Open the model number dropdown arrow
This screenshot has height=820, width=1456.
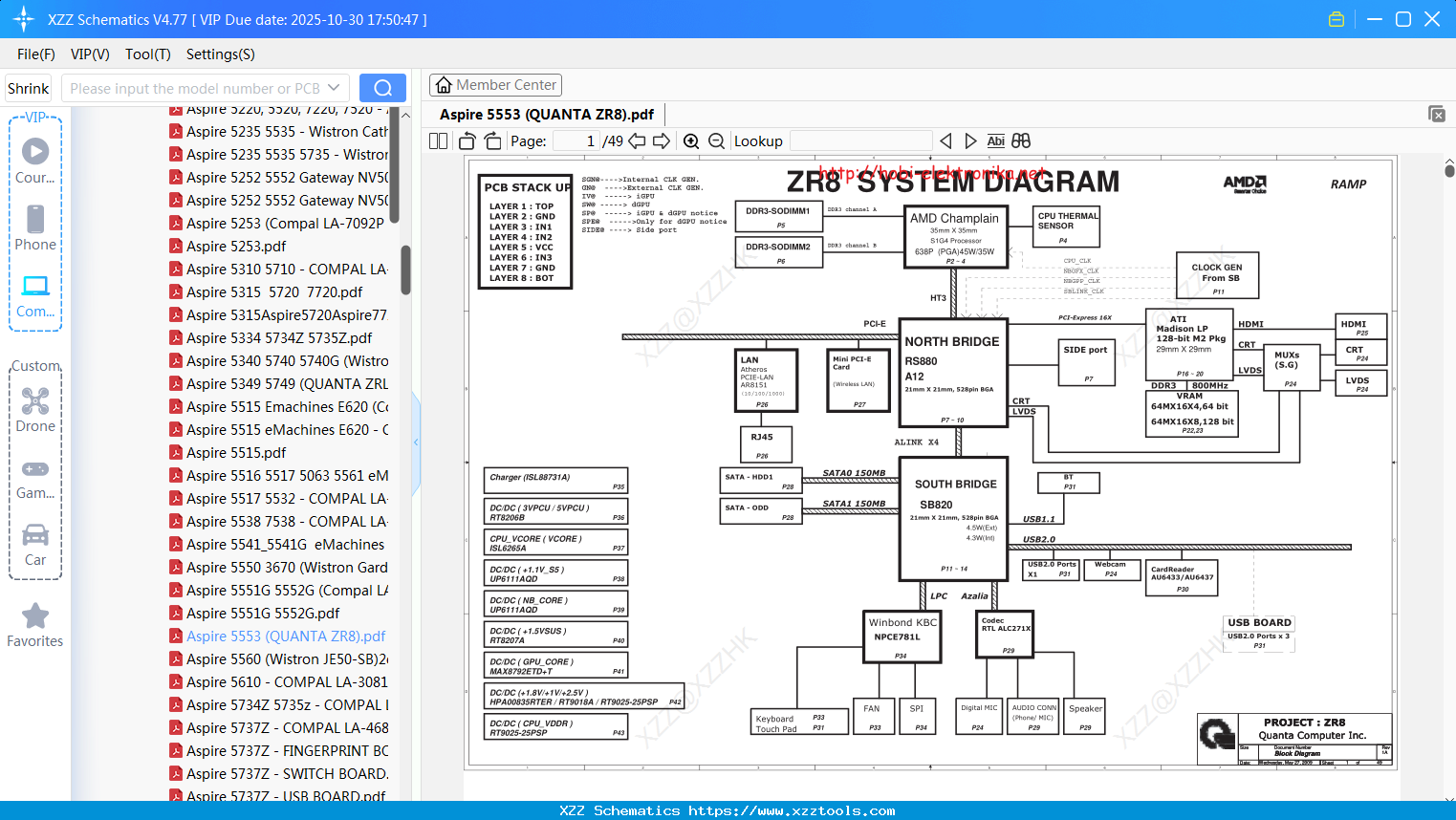[x=334, y=88]
